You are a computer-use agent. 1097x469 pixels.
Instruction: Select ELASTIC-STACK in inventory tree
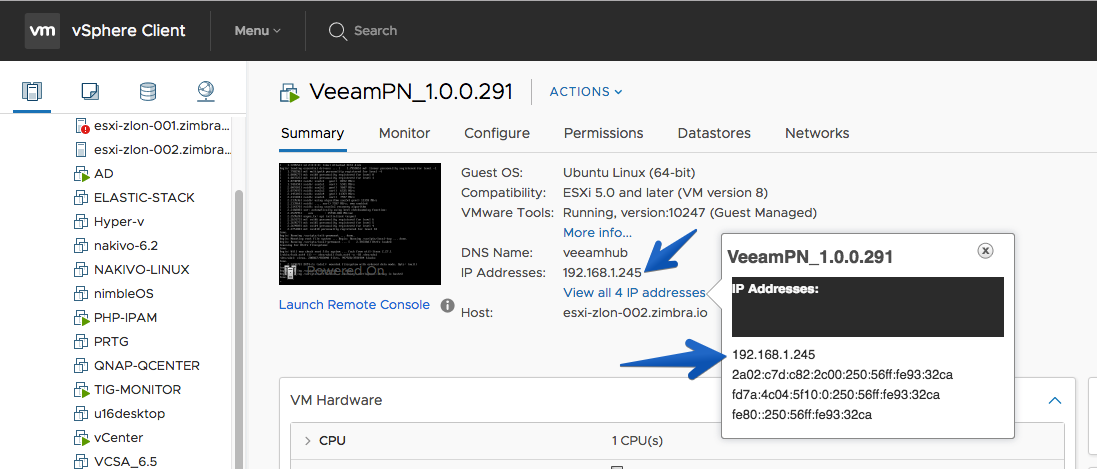(144, 197)
